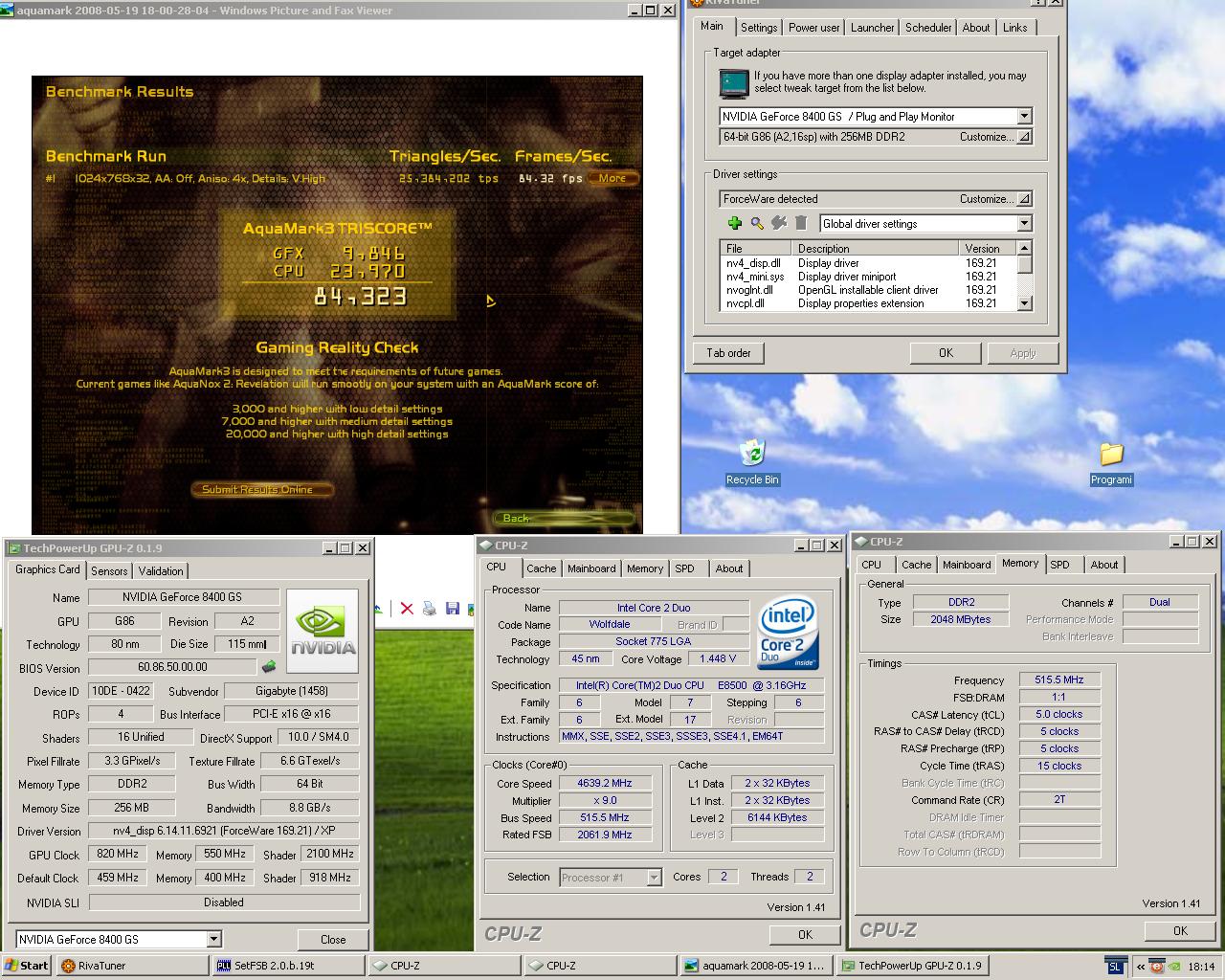The height and width of the screenshot is (980, 1225).
Task: Click More button in AquaMark results
Action: coord(612,178)
